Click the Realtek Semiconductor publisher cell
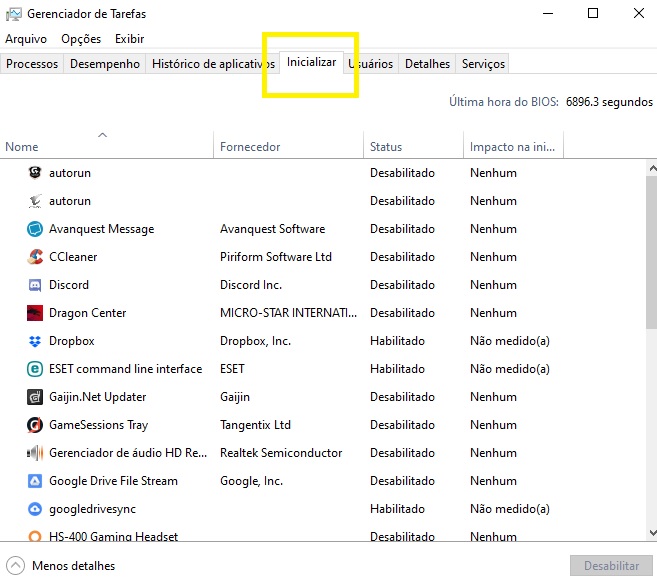 coord(281,453)
